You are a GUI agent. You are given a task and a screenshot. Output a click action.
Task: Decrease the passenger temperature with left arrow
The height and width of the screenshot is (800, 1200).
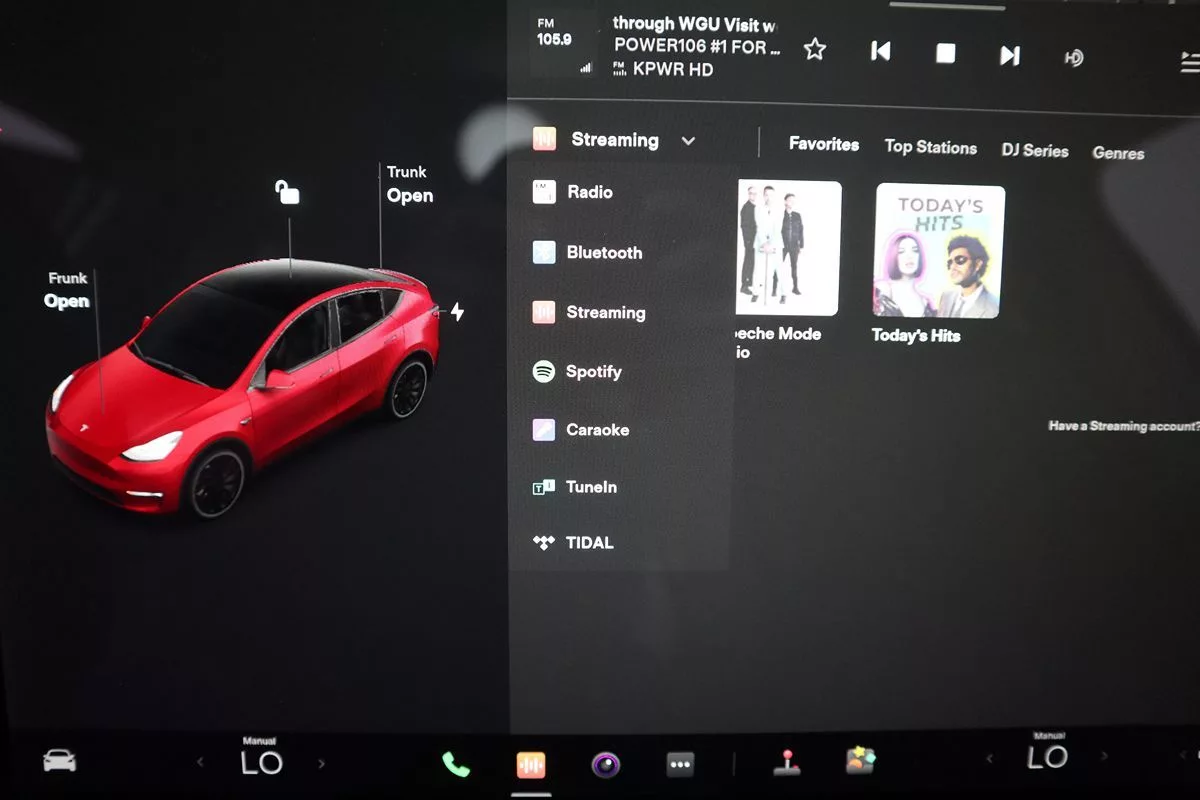pos(991,758)
